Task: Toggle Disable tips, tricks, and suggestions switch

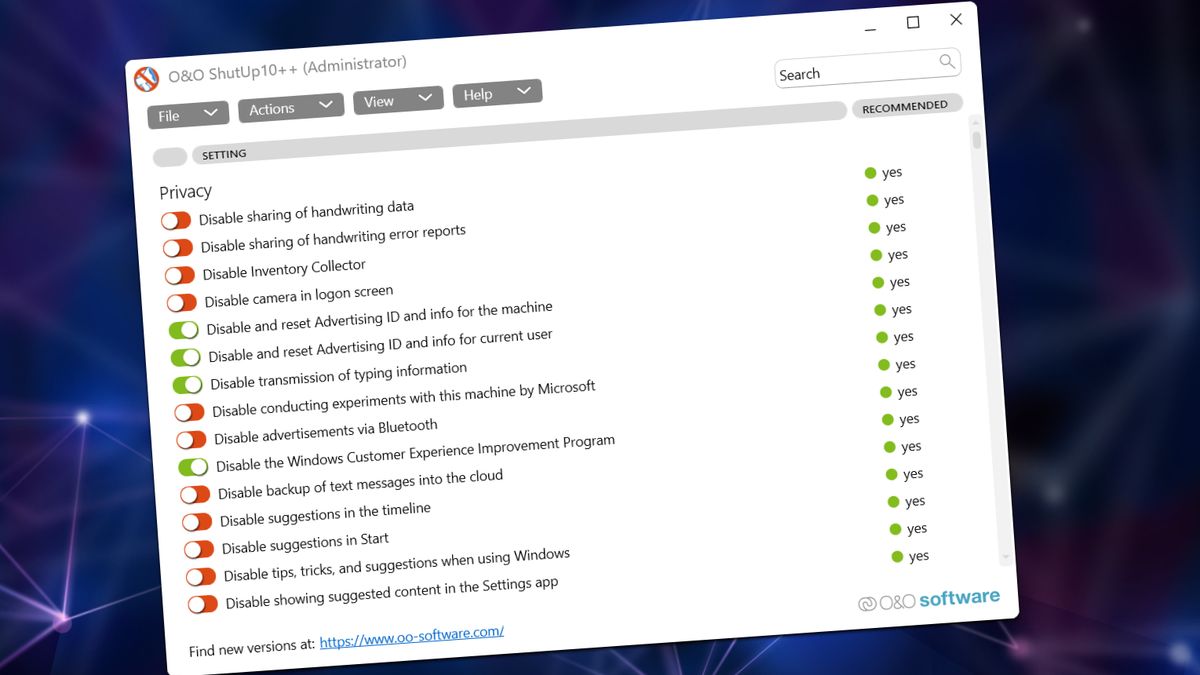Action: [x=201, y=577]
